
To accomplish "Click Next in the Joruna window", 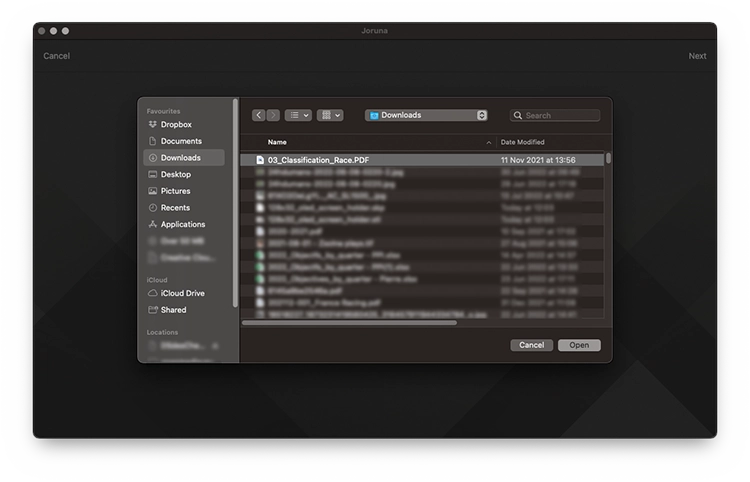I will [697, 56].
